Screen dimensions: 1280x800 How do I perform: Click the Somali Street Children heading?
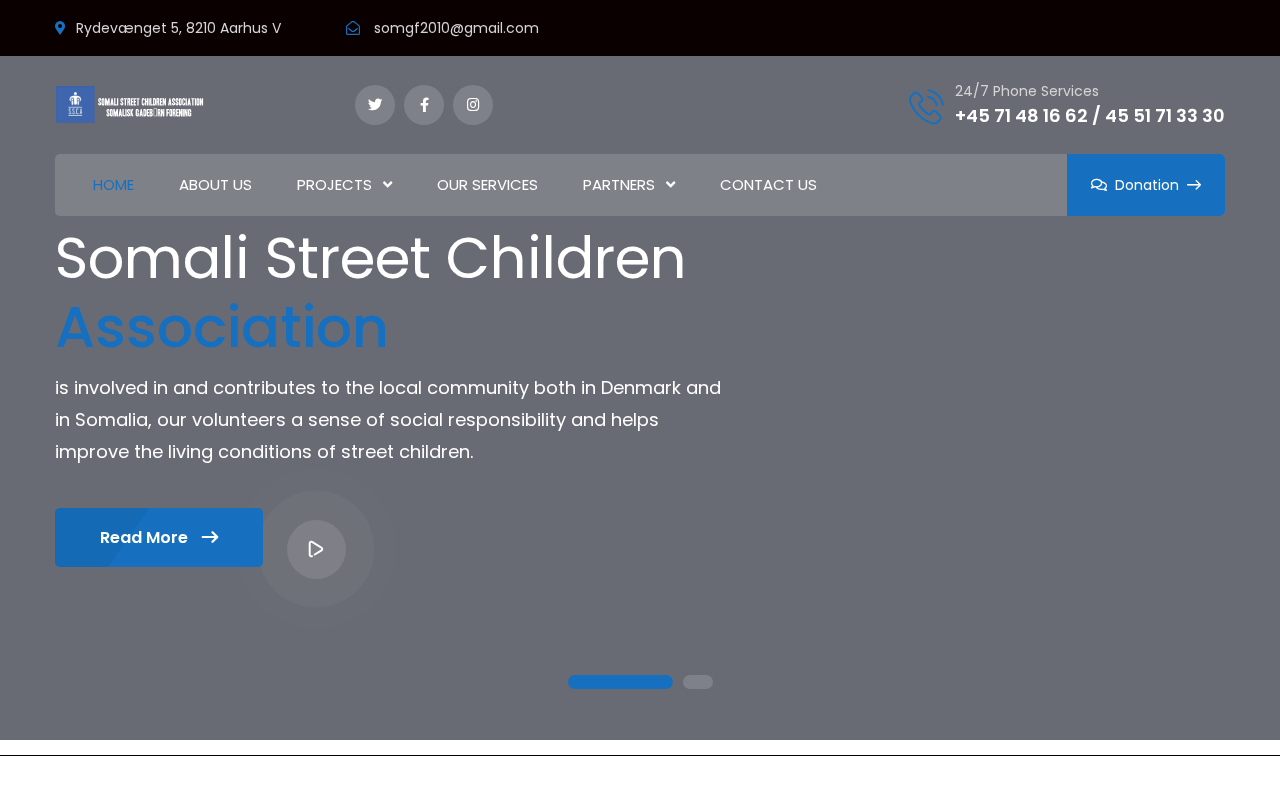coord(370,258)
